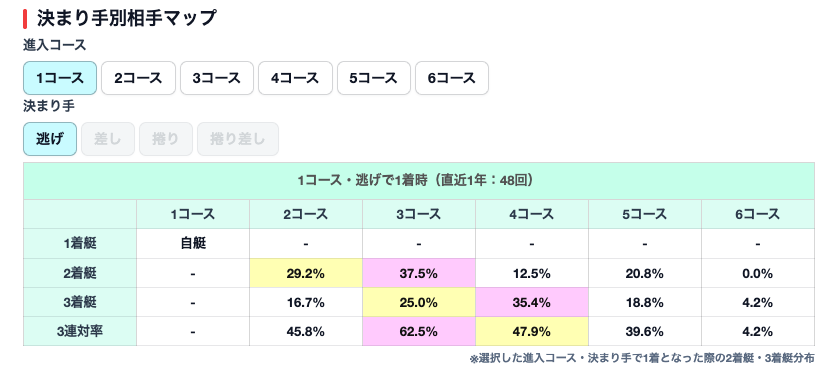Switch to the 2コース entry course

tap(138, 78)
